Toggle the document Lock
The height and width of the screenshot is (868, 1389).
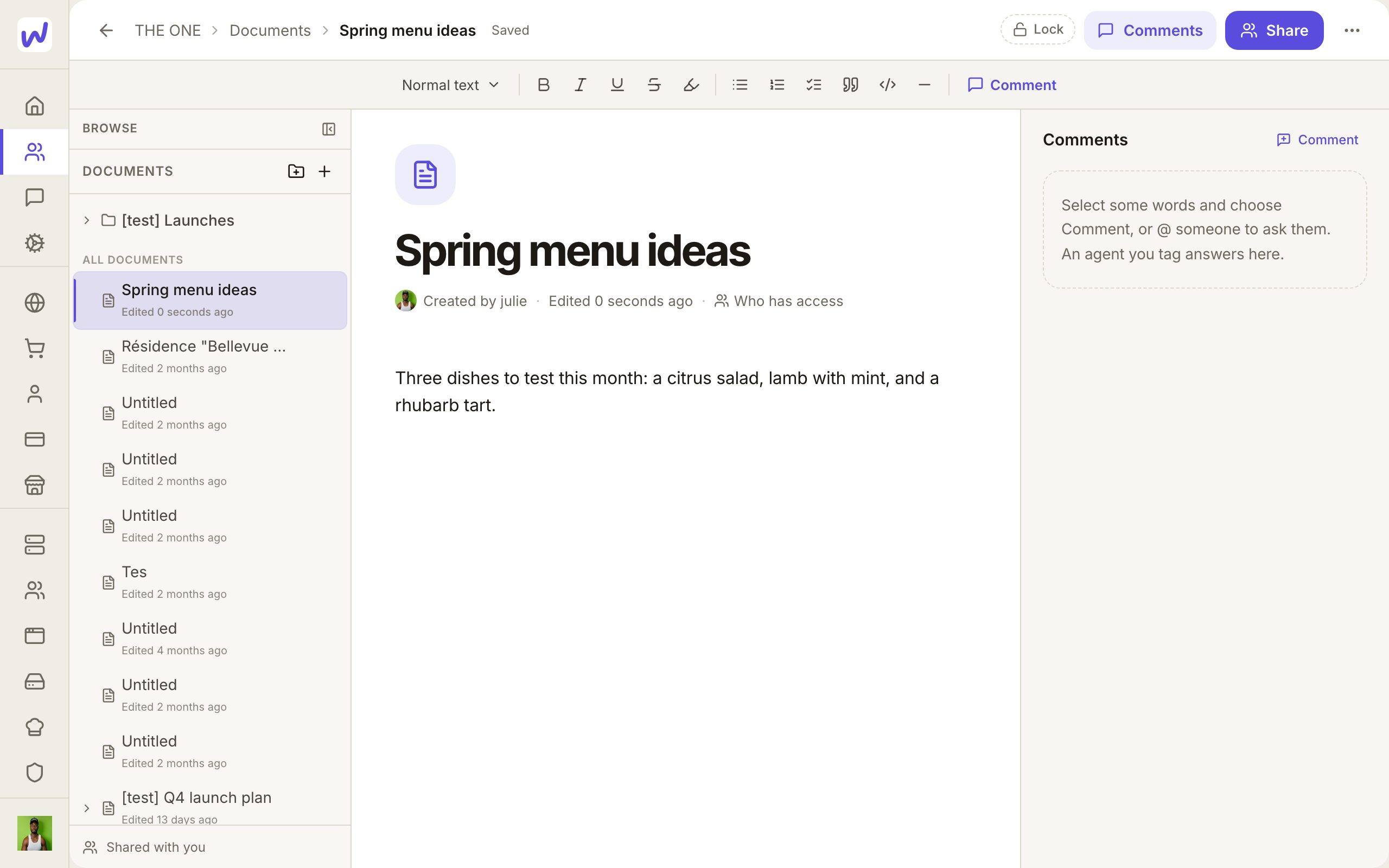coord(1037,30)
